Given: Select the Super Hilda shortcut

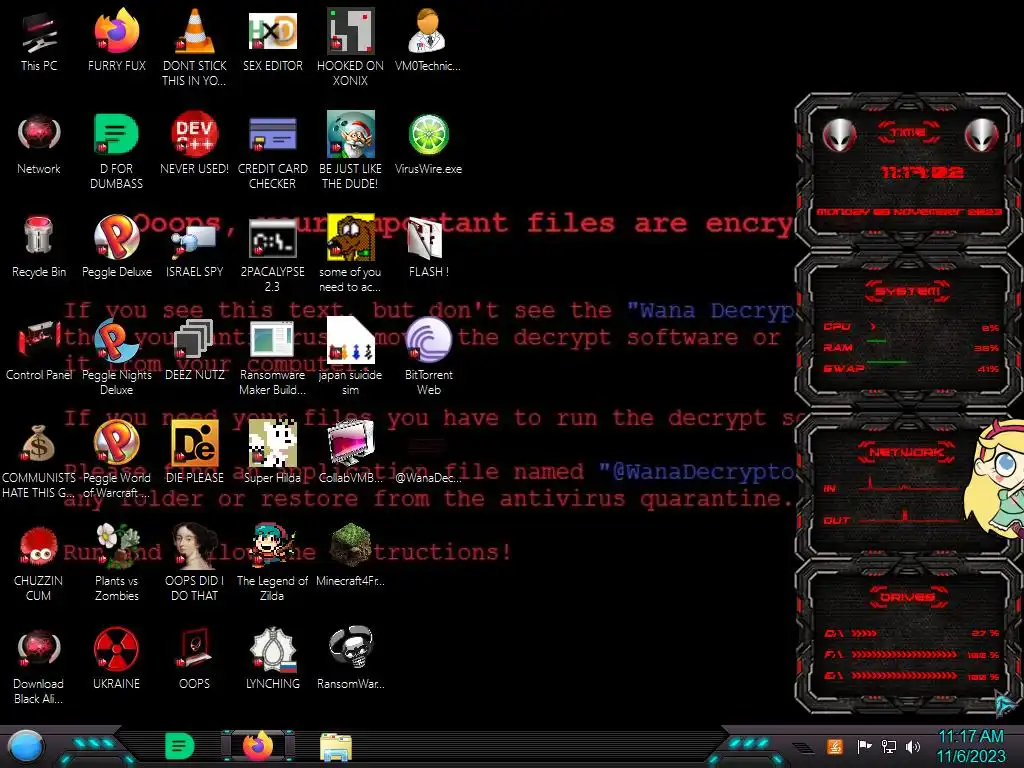Looking at the screenshot, I should point(273,443).
